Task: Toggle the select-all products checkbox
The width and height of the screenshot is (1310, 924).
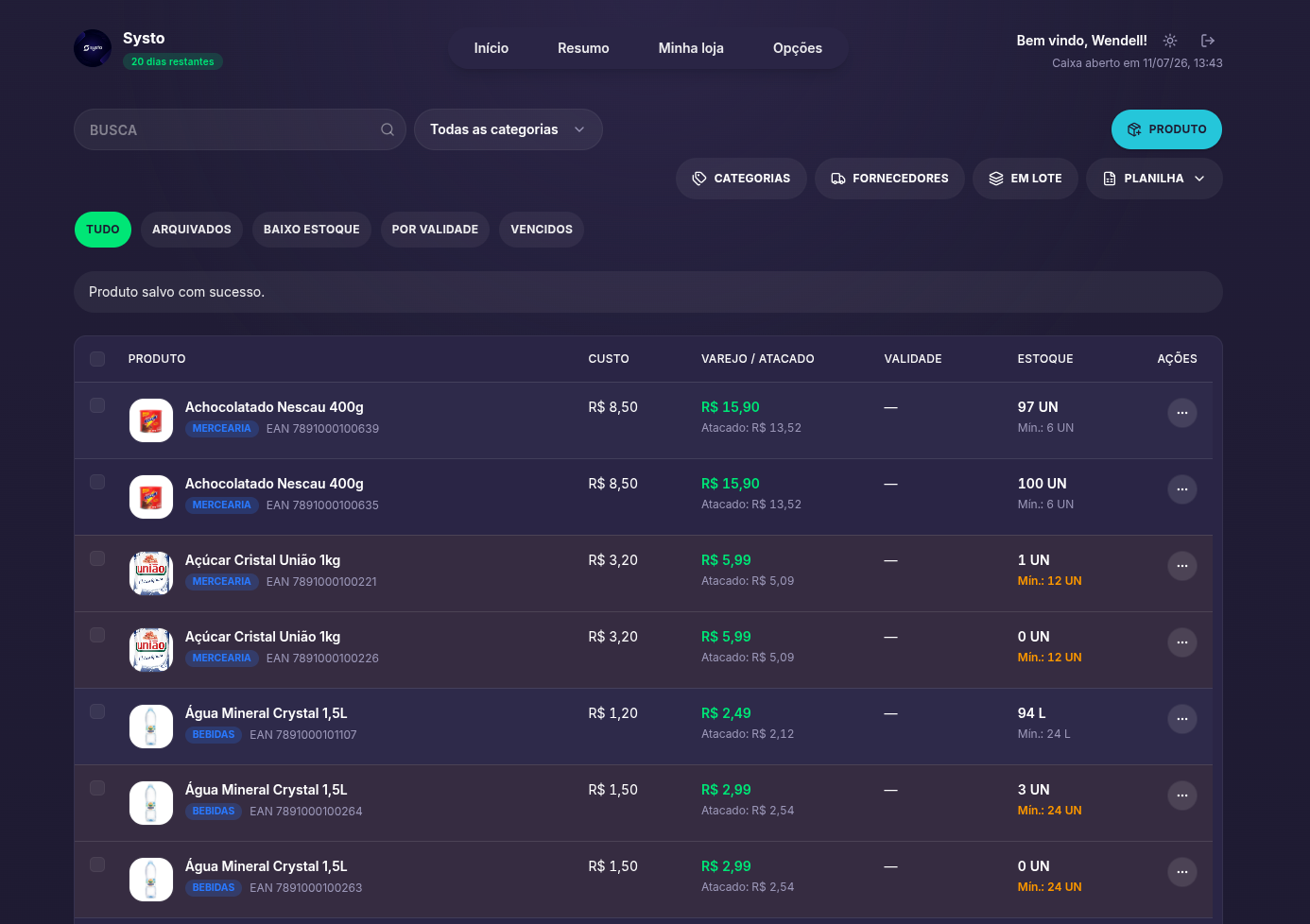Action: click(x=97, y=359)
